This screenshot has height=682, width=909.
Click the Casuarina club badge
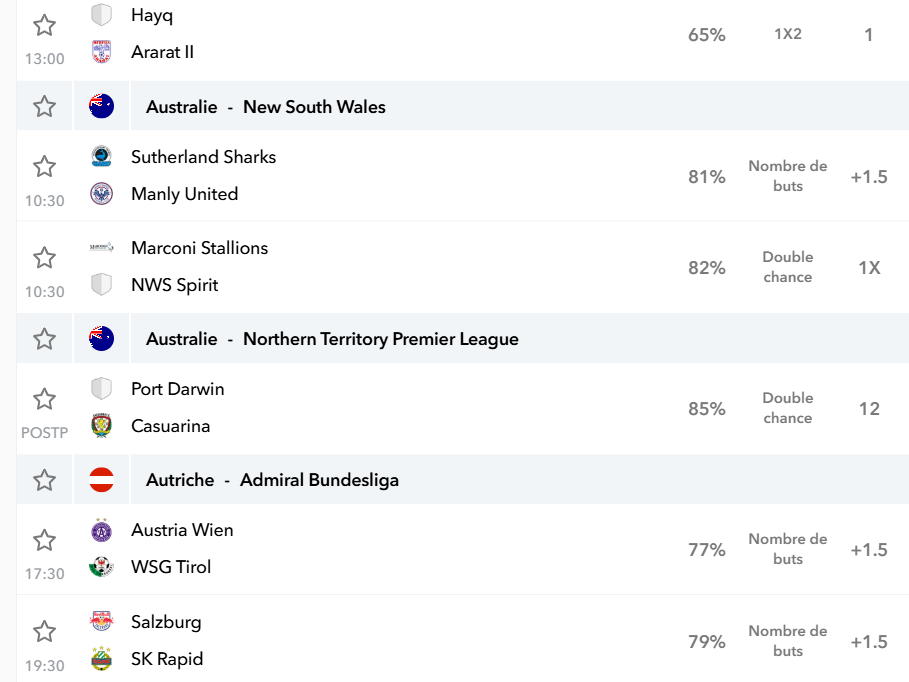click(x=101, y=426)
